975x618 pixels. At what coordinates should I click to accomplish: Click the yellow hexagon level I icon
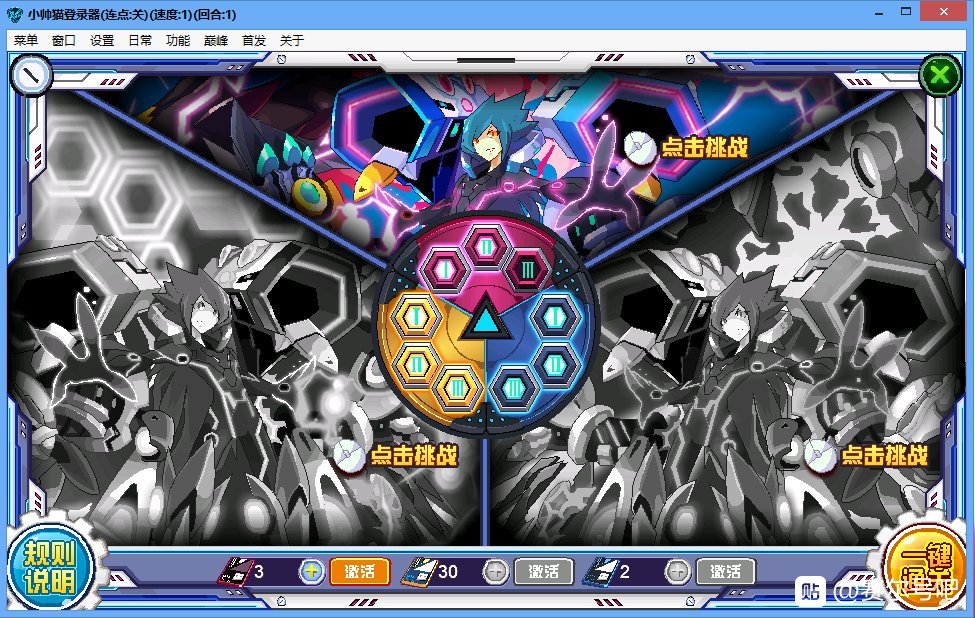click(x=415, y=317)
